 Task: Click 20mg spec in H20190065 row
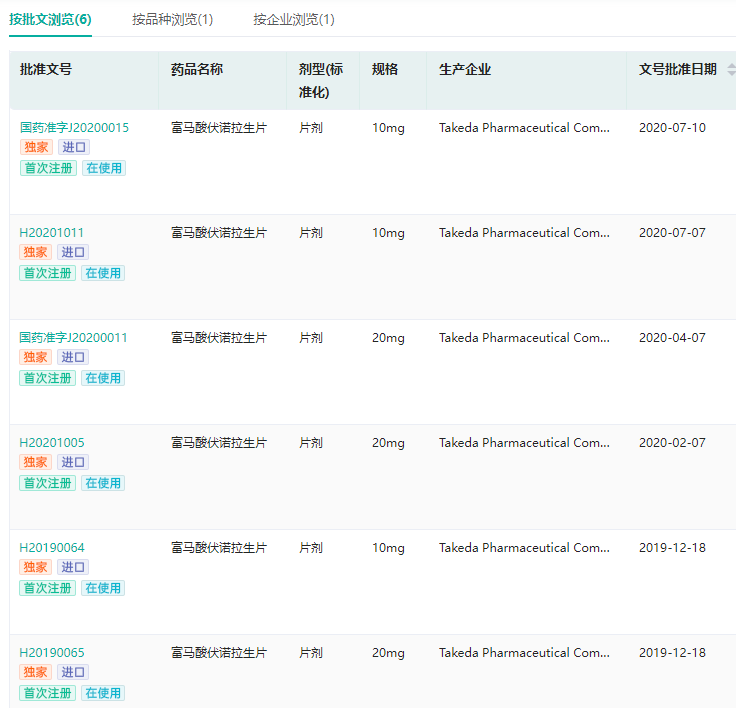388,654
